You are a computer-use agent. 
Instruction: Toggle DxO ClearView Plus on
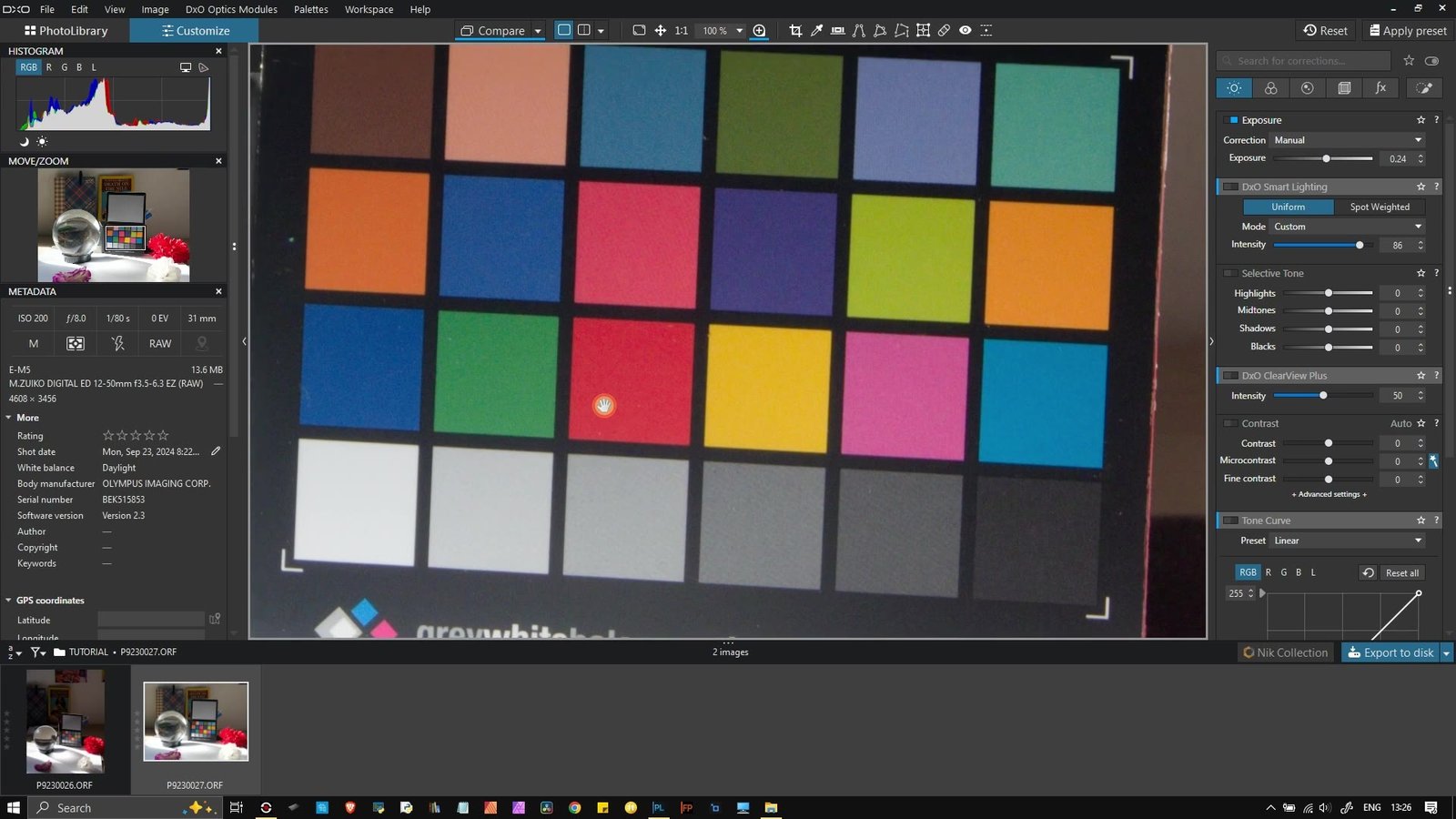tap(1231, 375)
